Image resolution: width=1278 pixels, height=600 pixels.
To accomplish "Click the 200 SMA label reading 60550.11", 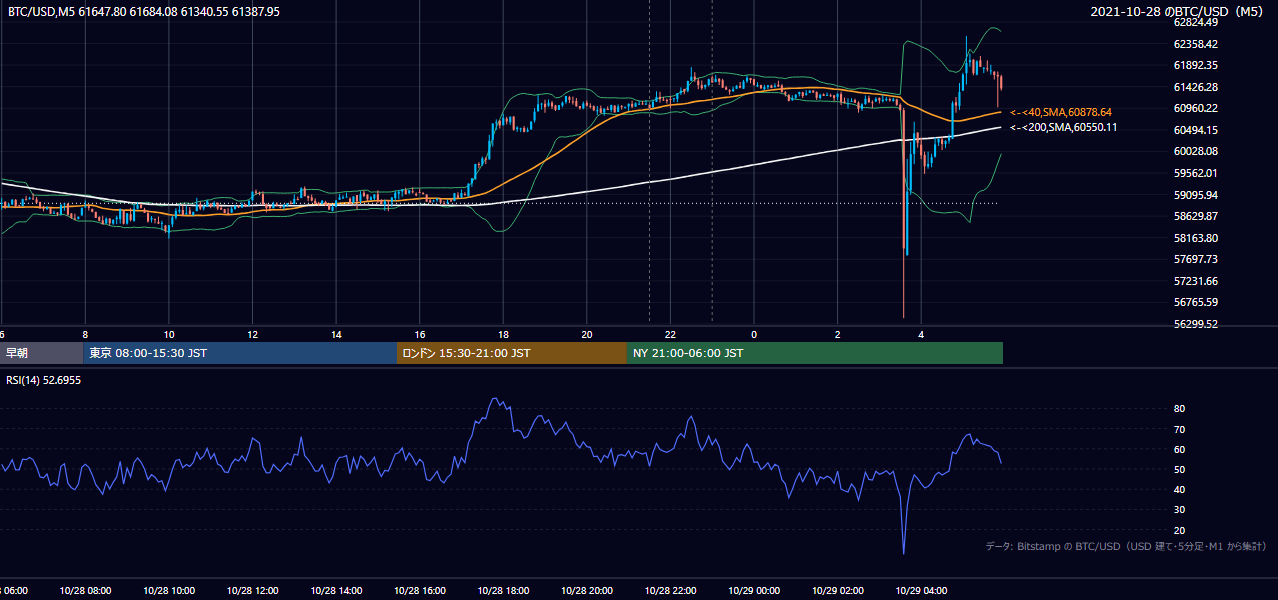I will [1064, 128].
